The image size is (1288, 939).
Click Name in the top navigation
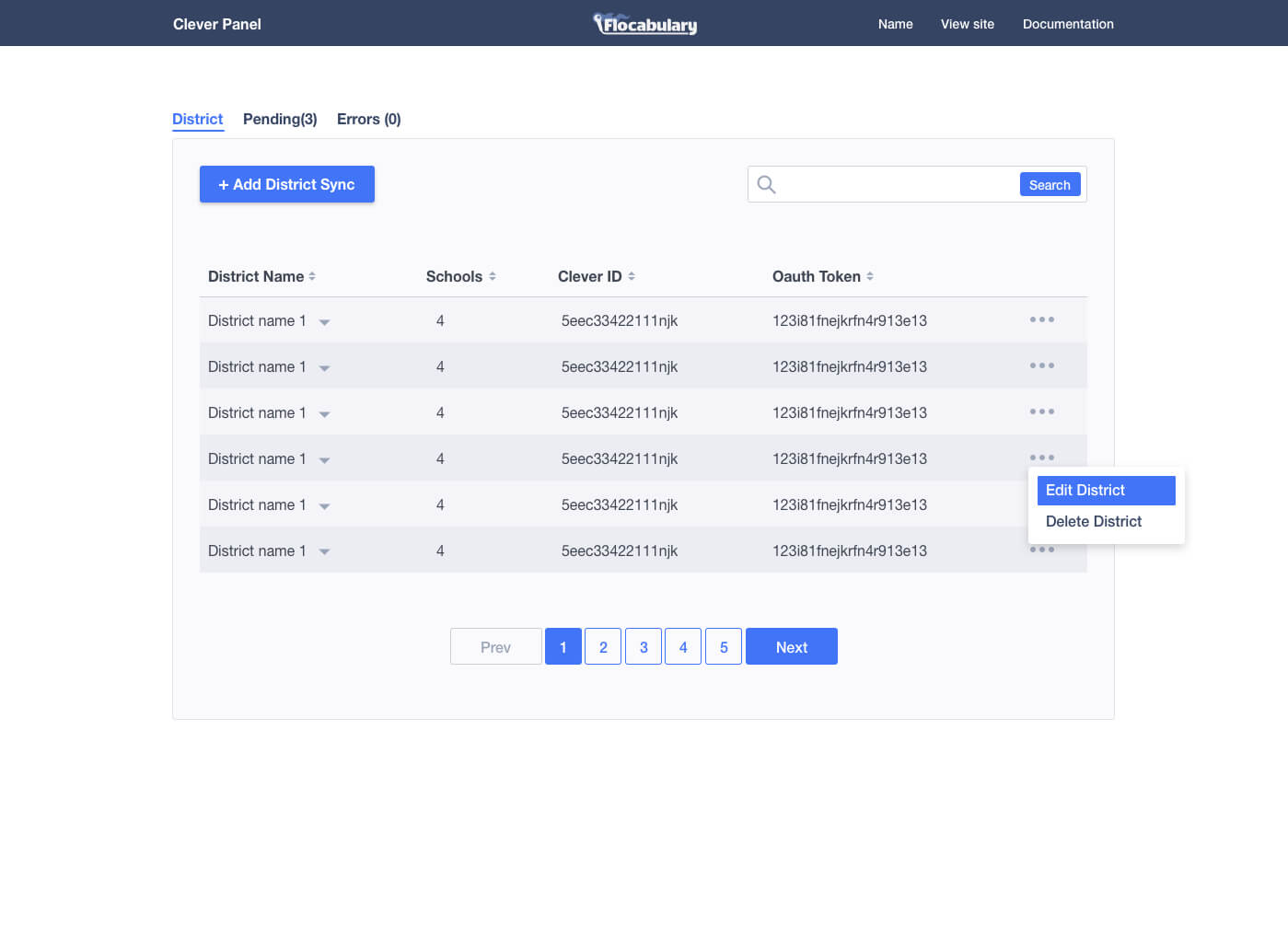[x=896, y=24]
